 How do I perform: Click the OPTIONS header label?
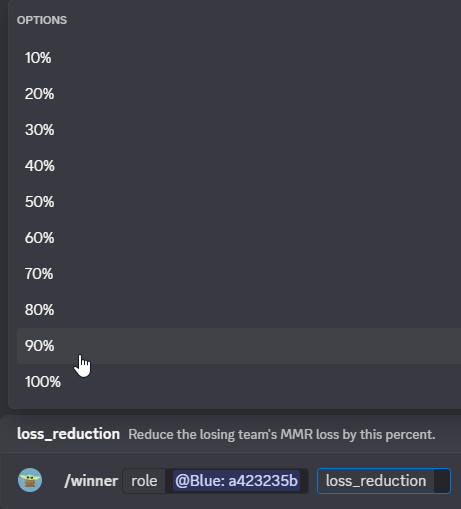pos(42,20)
